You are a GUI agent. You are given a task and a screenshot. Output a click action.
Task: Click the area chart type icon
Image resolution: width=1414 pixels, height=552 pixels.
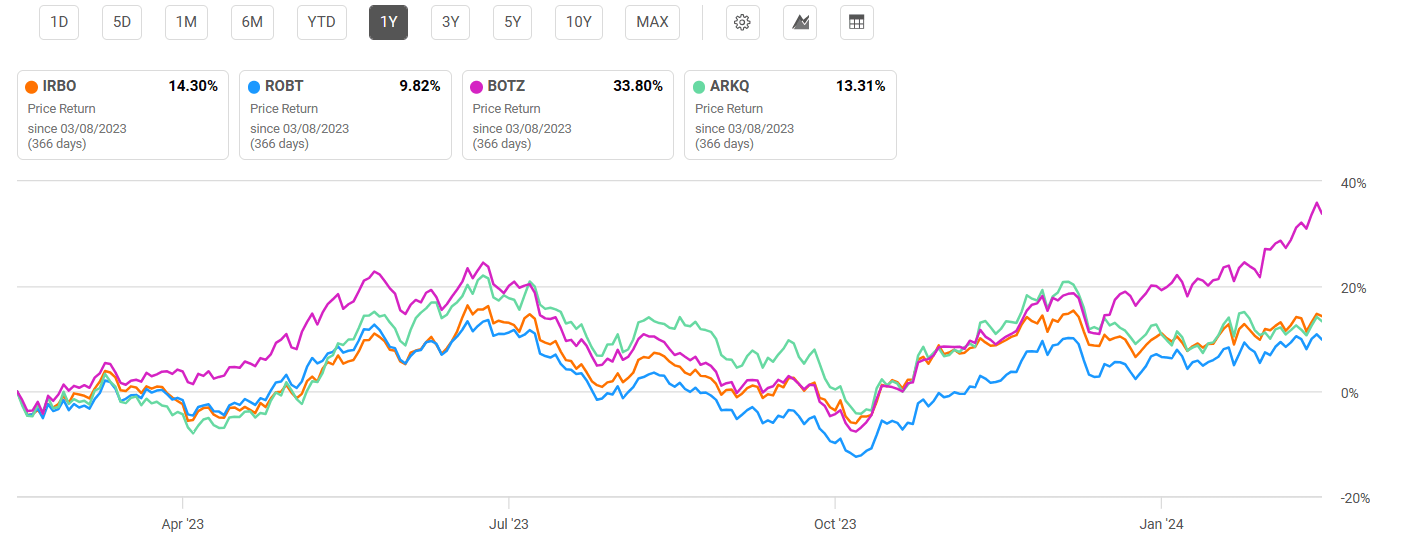(x=800, y=23)
